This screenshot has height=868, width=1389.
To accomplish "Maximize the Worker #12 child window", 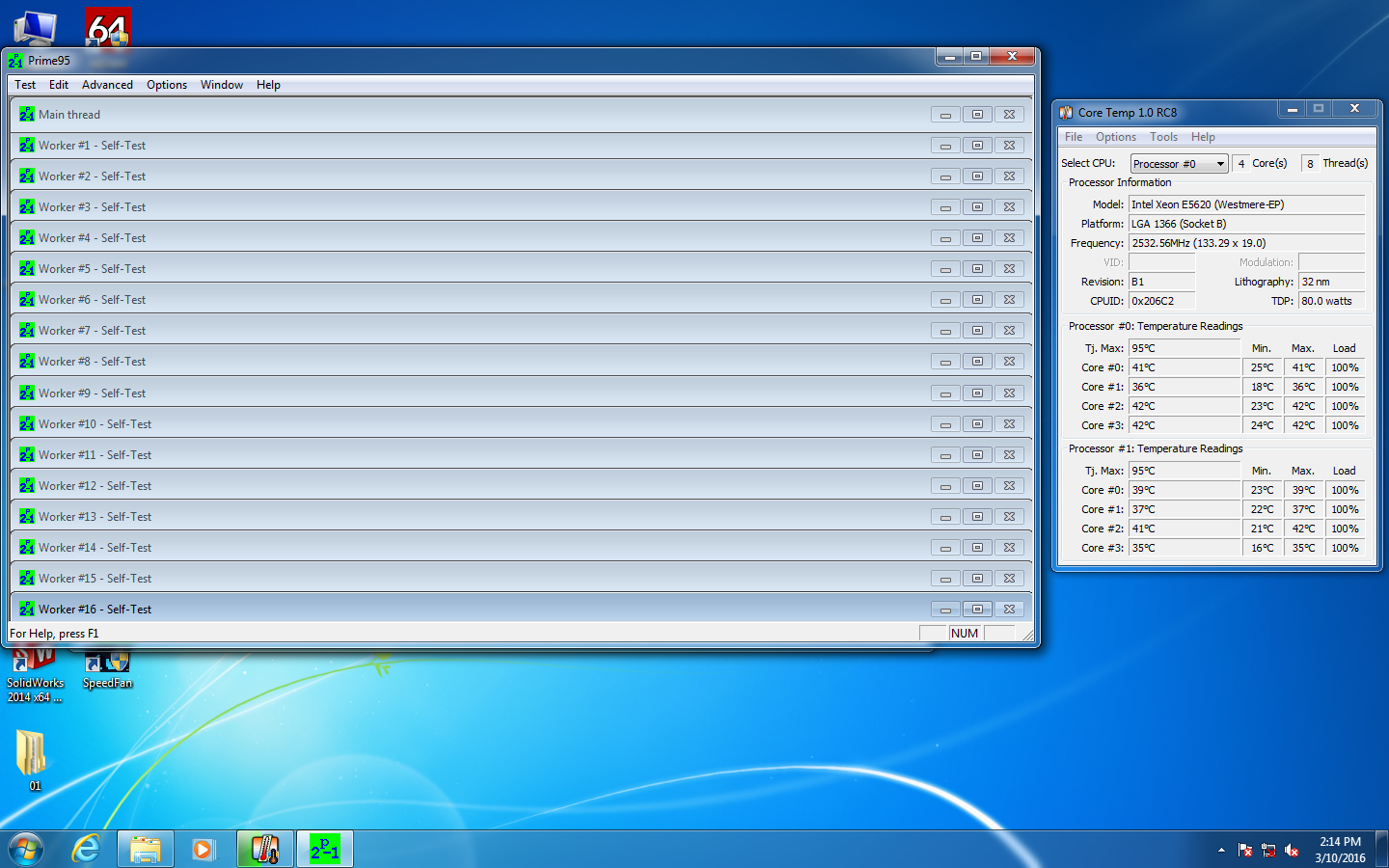I will point(977,486).
